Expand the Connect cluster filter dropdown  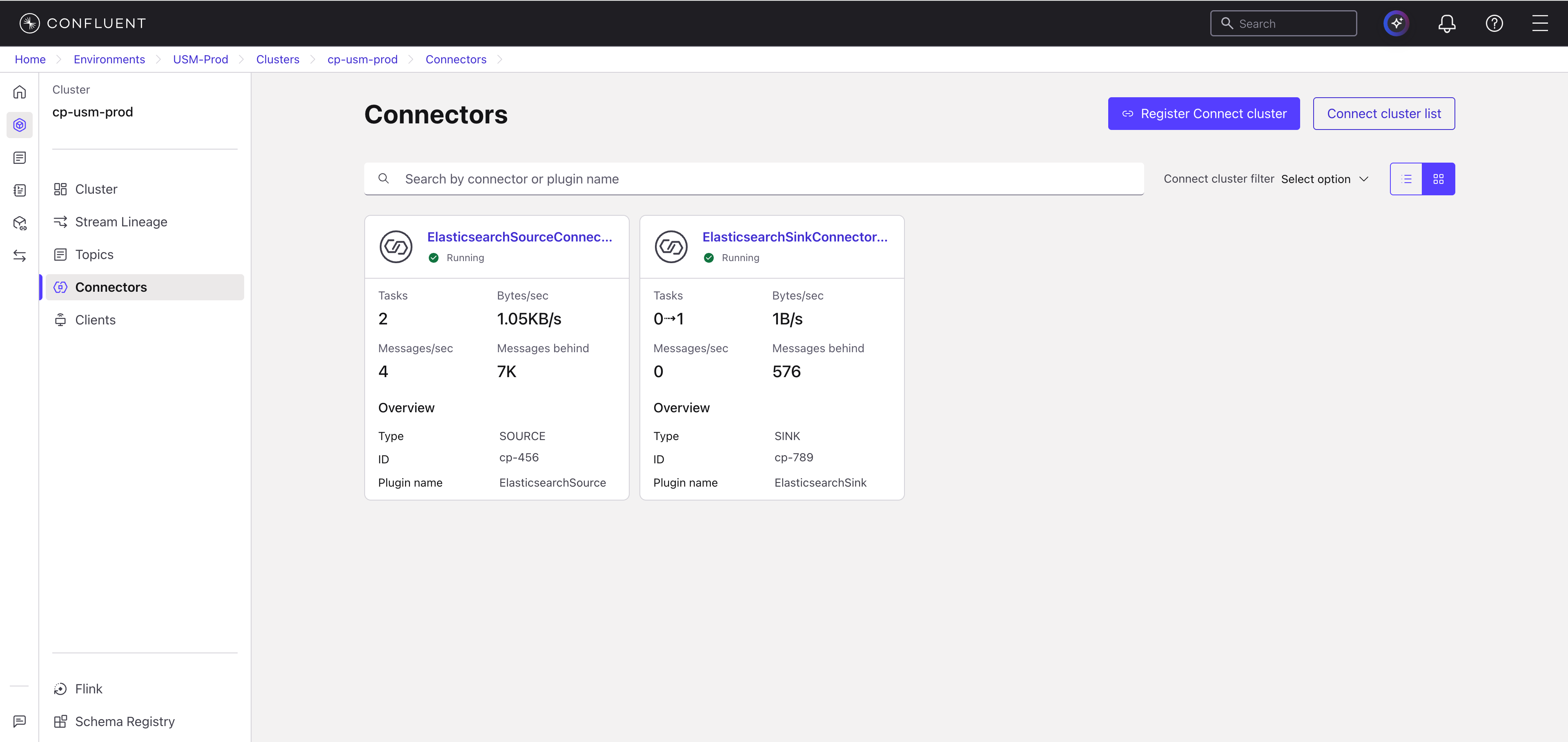point(1325,179)
